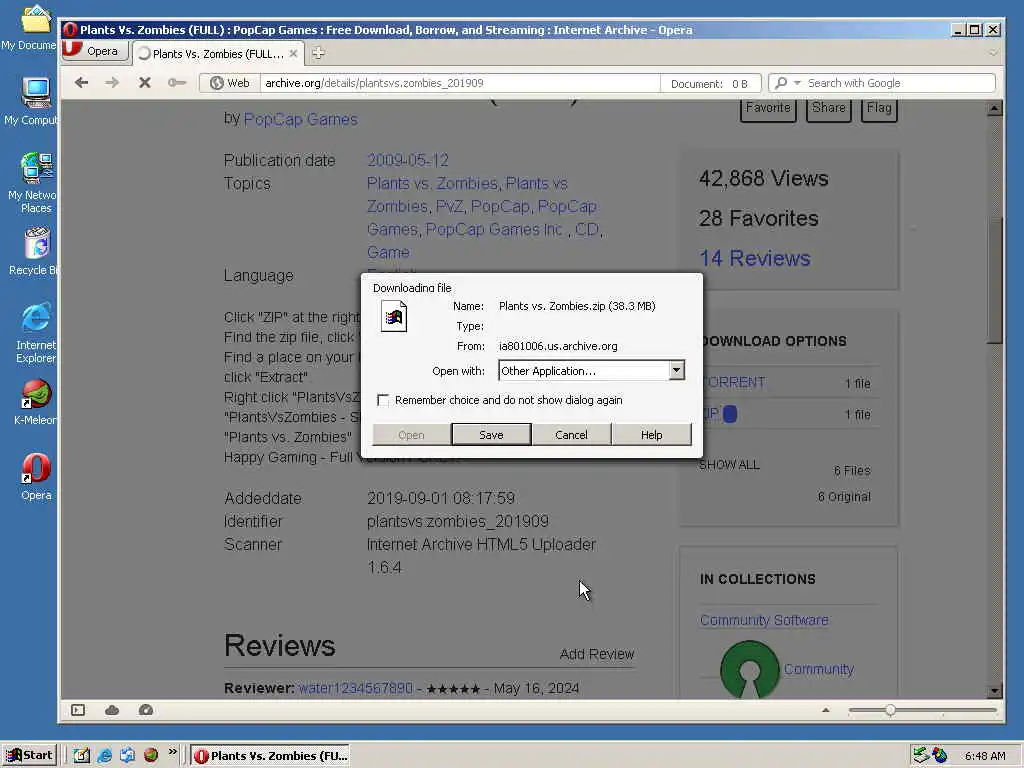The width and height of the screenshot is (1024, 768).
Task: Expand the Open with dropdown arrow
Action: 676,370
